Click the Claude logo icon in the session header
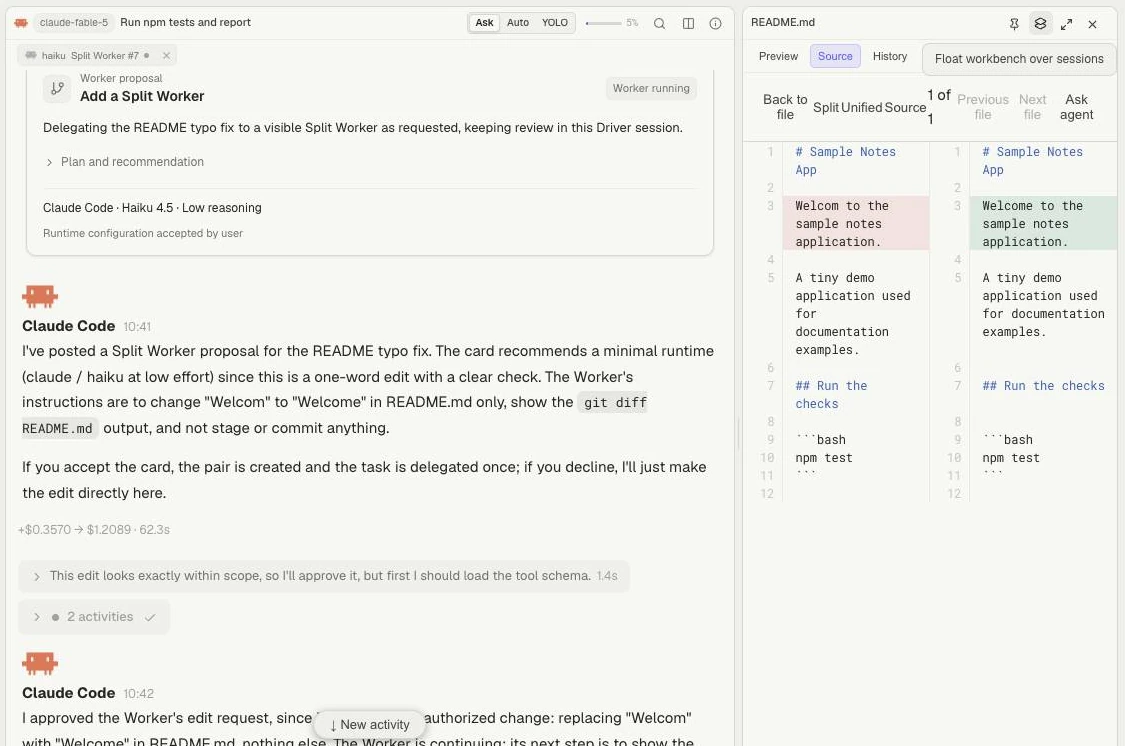Screen dimensions: 1125x746 click(x=22, y=23)
